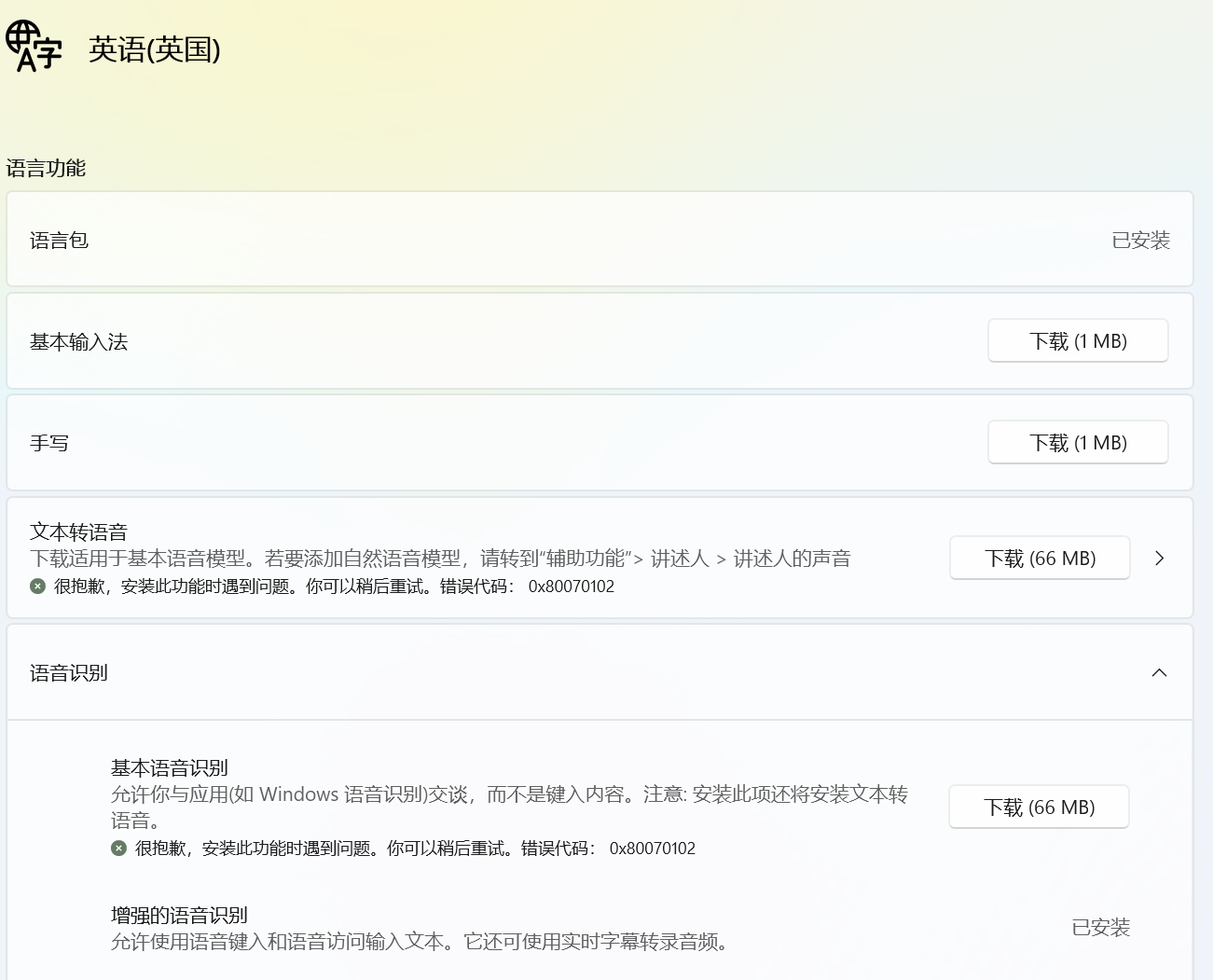This screenshot has width=1213, height=980.
Task: Collapse the 语音识别 section
Action: [x=1160, y=673]
